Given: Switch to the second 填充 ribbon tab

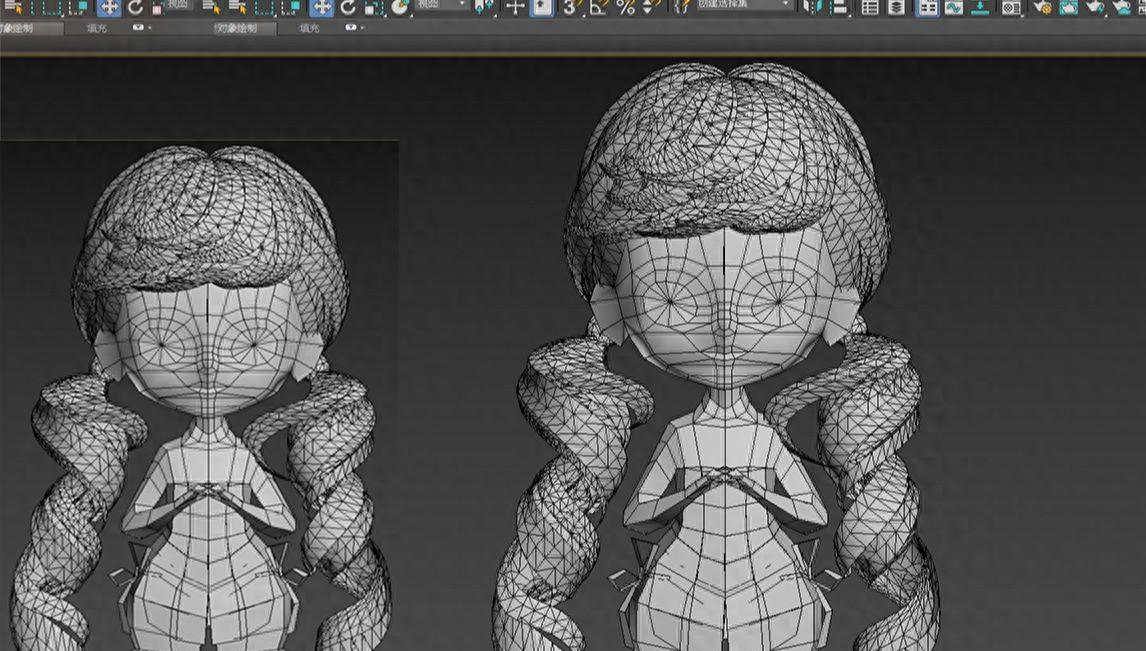Looking at the screenshot, I should pos(310,28).
